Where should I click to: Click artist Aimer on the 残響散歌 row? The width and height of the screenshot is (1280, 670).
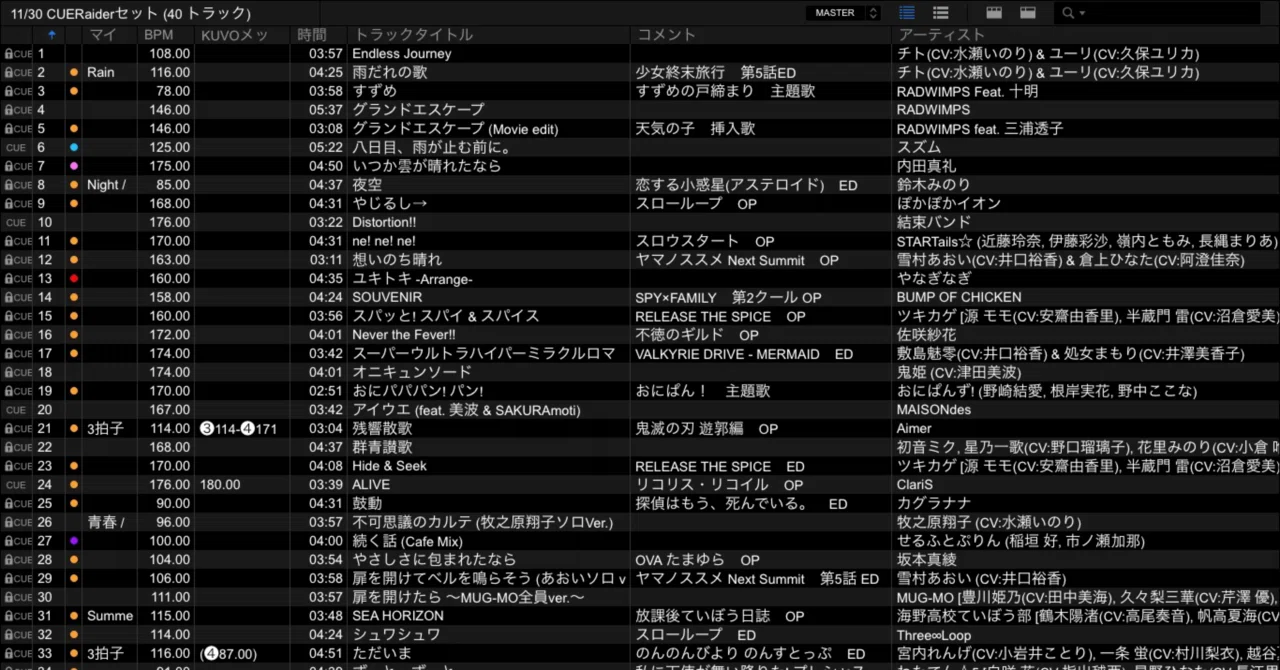[915, 429]
